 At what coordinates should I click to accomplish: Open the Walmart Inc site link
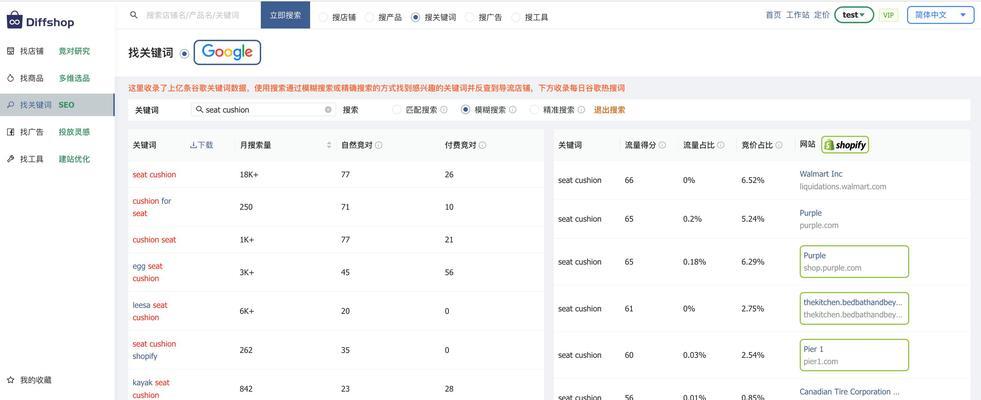[x=821, y=173]
